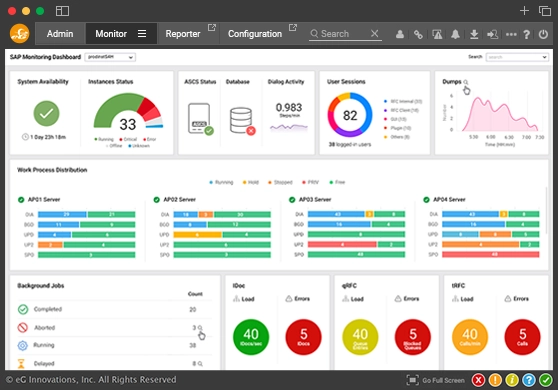This screenshot has width=558, height=390.
Task: Click the System Availability green check
Action: point(46,114)
